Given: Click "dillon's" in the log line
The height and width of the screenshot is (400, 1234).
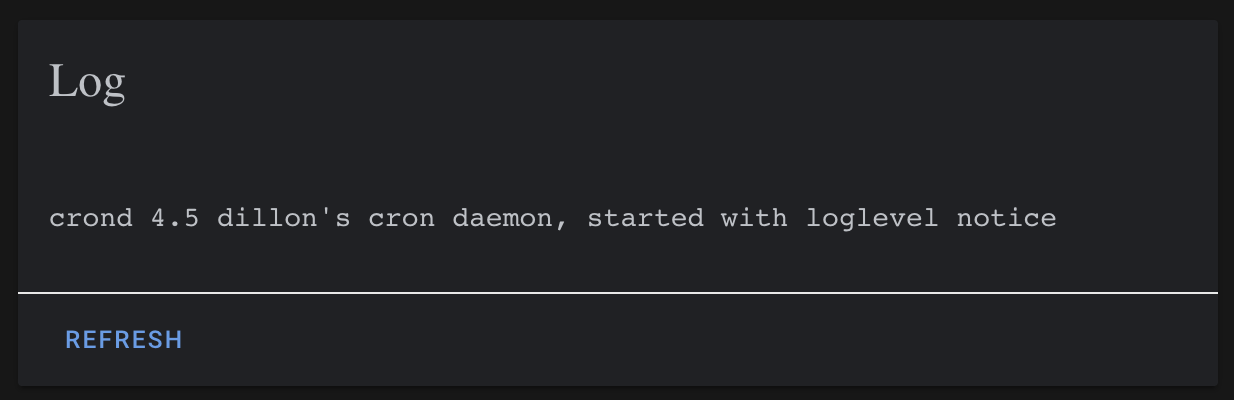Looking at the screenshot, I should pyautogui.click(x=284, y=217).
